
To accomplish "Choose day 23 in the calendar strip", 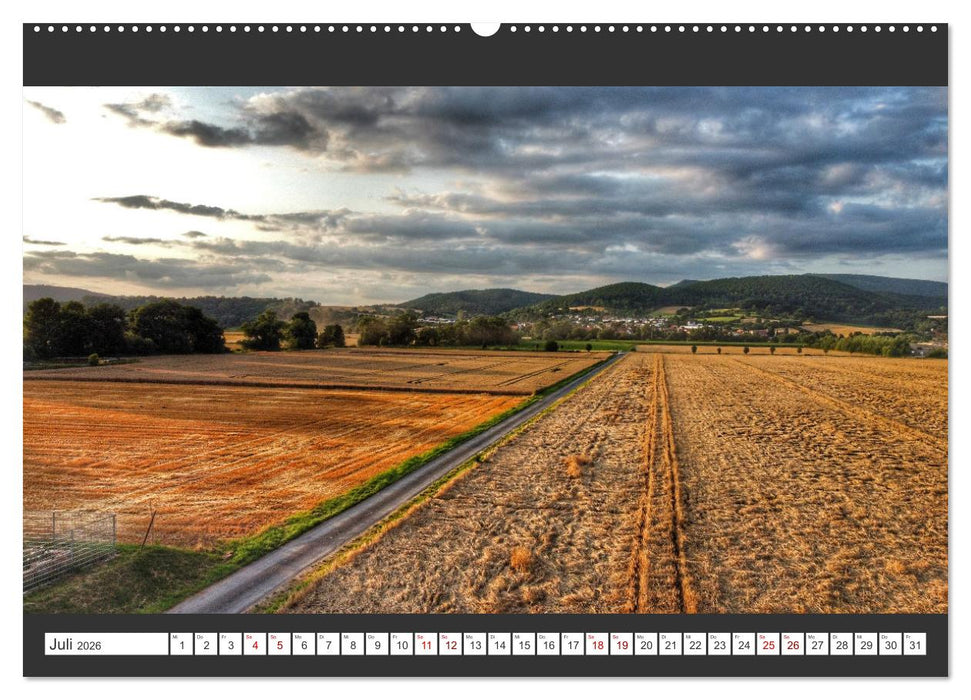I will [718, 644].
